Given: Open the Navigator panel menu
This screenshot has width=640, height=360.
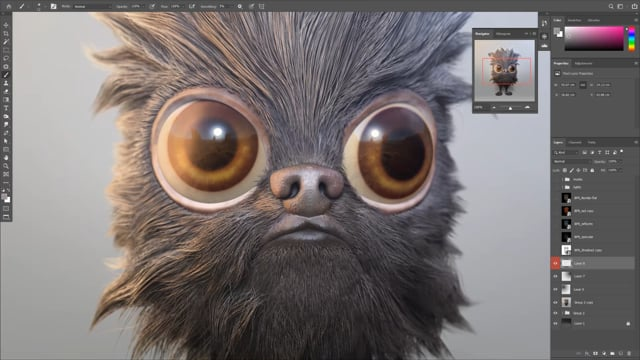Looking at the screenshot, I should [534, 34].
